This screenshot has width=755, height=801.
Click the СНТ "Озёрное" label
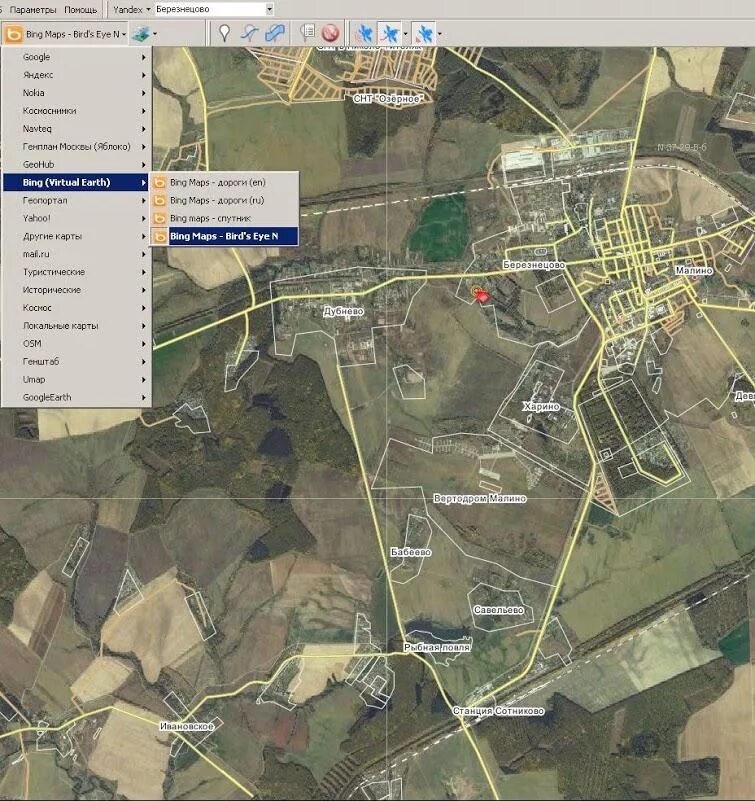(x=388, y=99)
